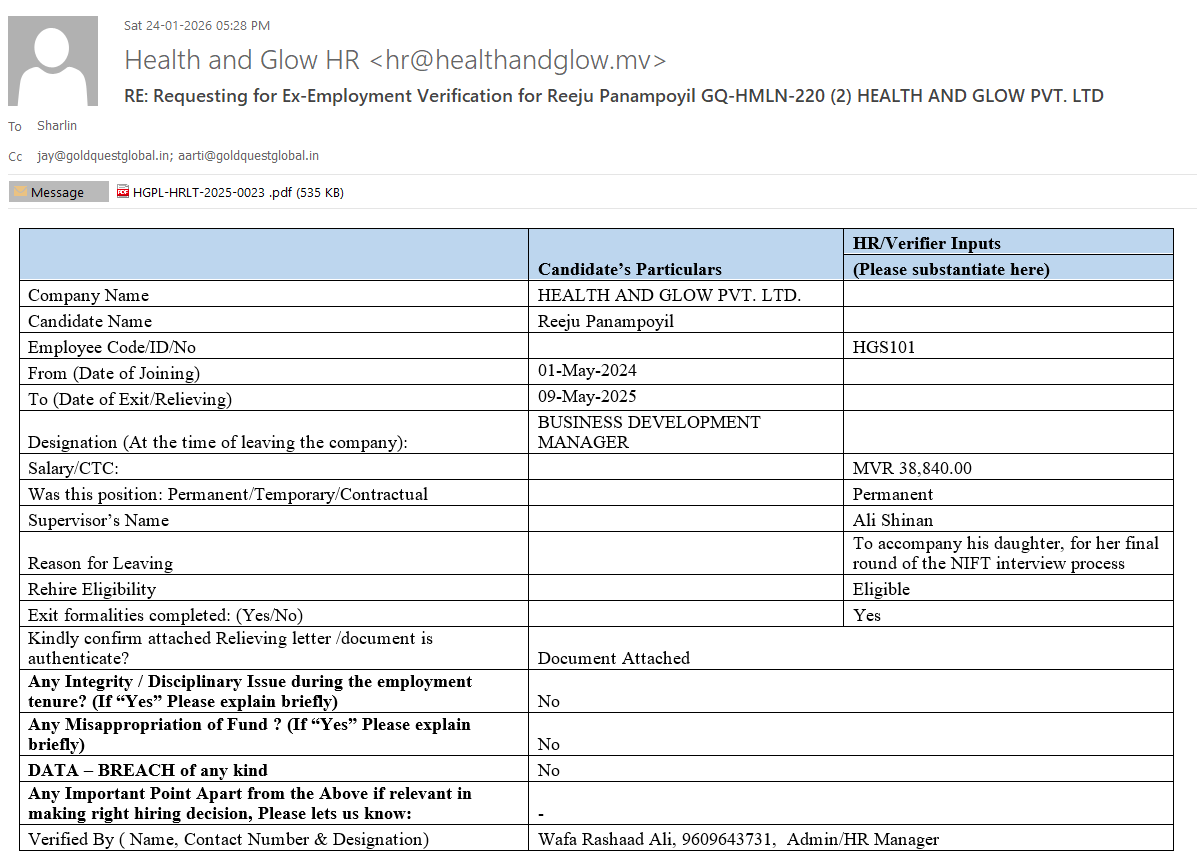This screenshot has height=866, width=1197.
Task: Click the Misappropriation of Fund question
Action: 250,734
